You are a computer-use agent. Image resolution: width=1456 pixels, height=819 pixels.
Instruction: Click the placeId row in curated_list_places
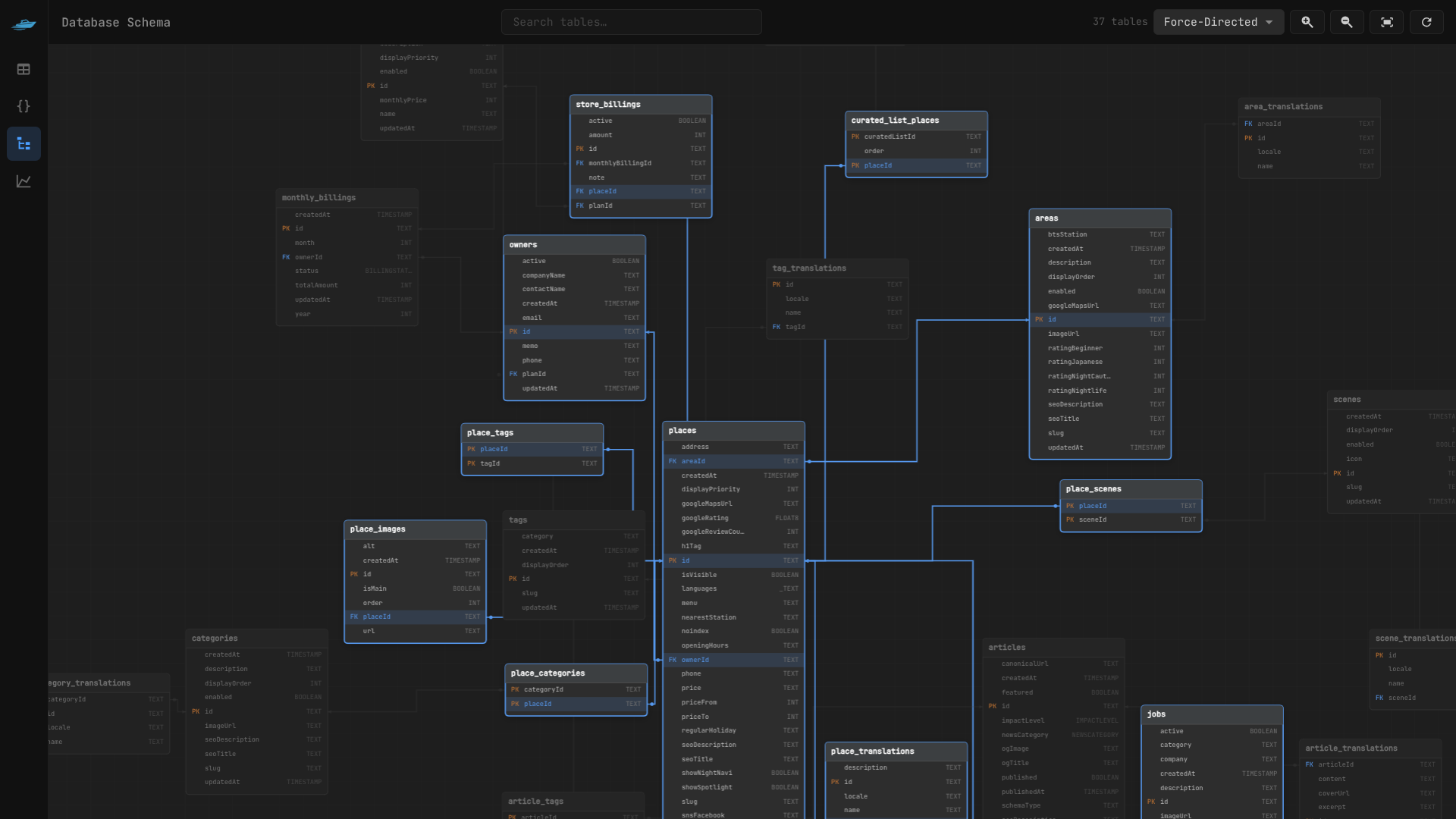click(916, 165)
